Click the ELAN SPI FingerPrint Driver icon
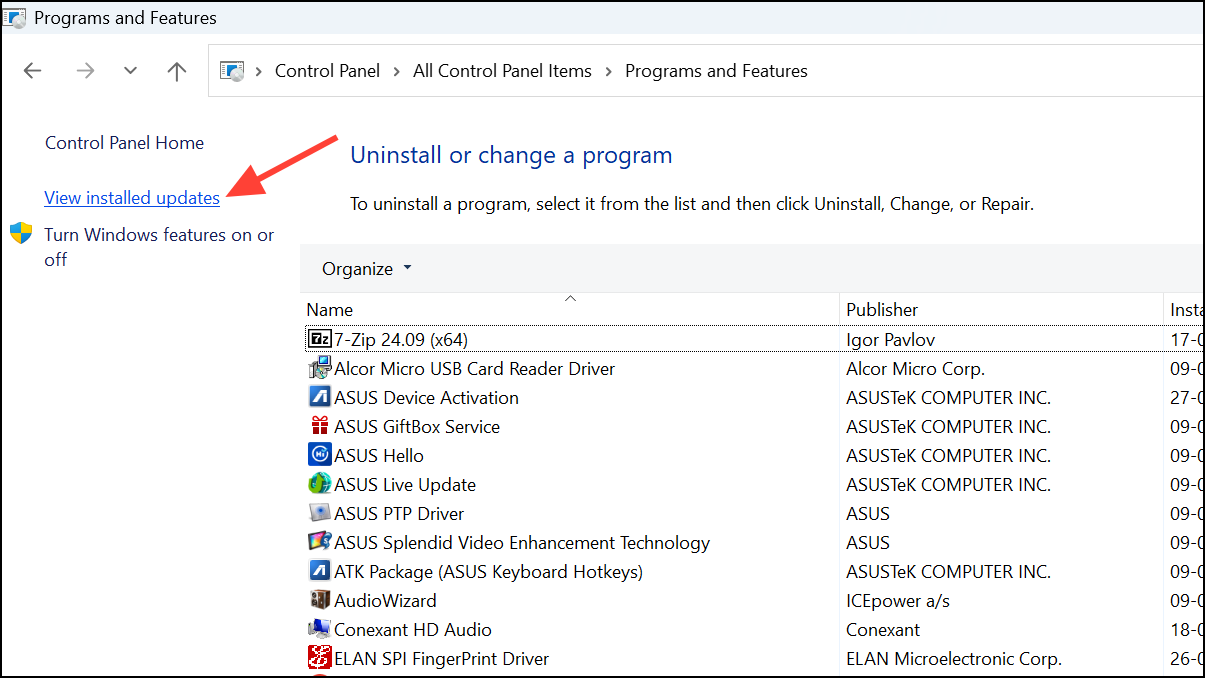 [x=319, y=658]
